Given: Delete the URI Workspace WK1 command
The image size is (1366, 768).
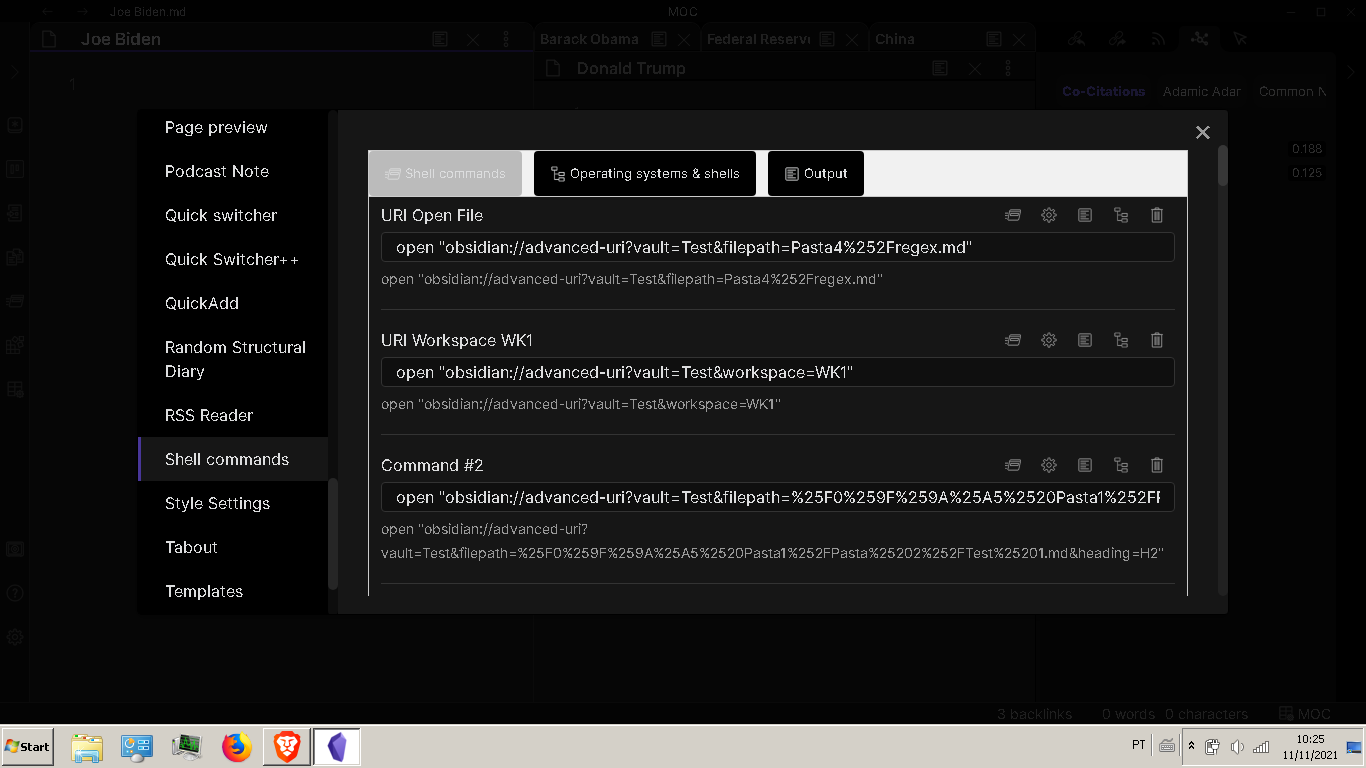Looking at the screenshot, I should point(1157,340).
